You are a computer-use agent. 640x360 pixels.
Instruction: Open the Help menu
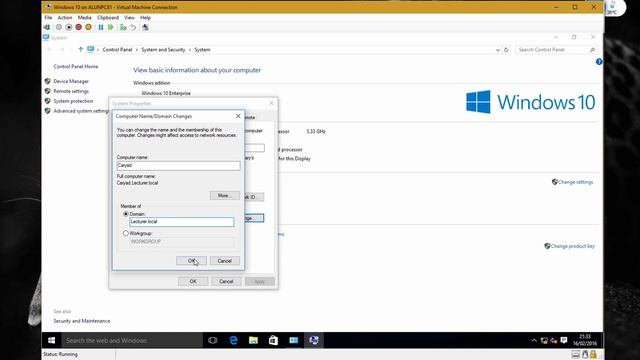click(145, 18)
